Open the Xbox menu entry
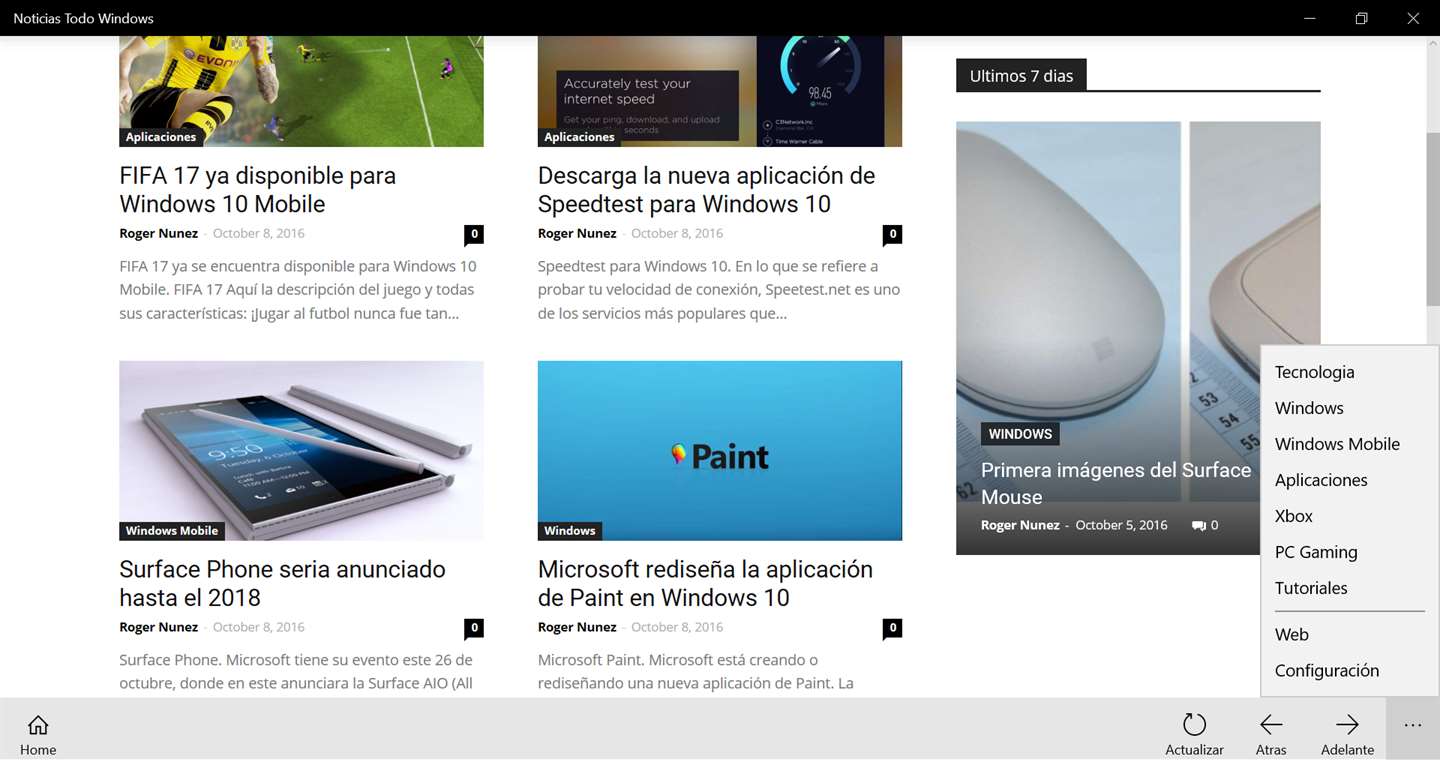The image size is (1440, 760). [1294, 516]
